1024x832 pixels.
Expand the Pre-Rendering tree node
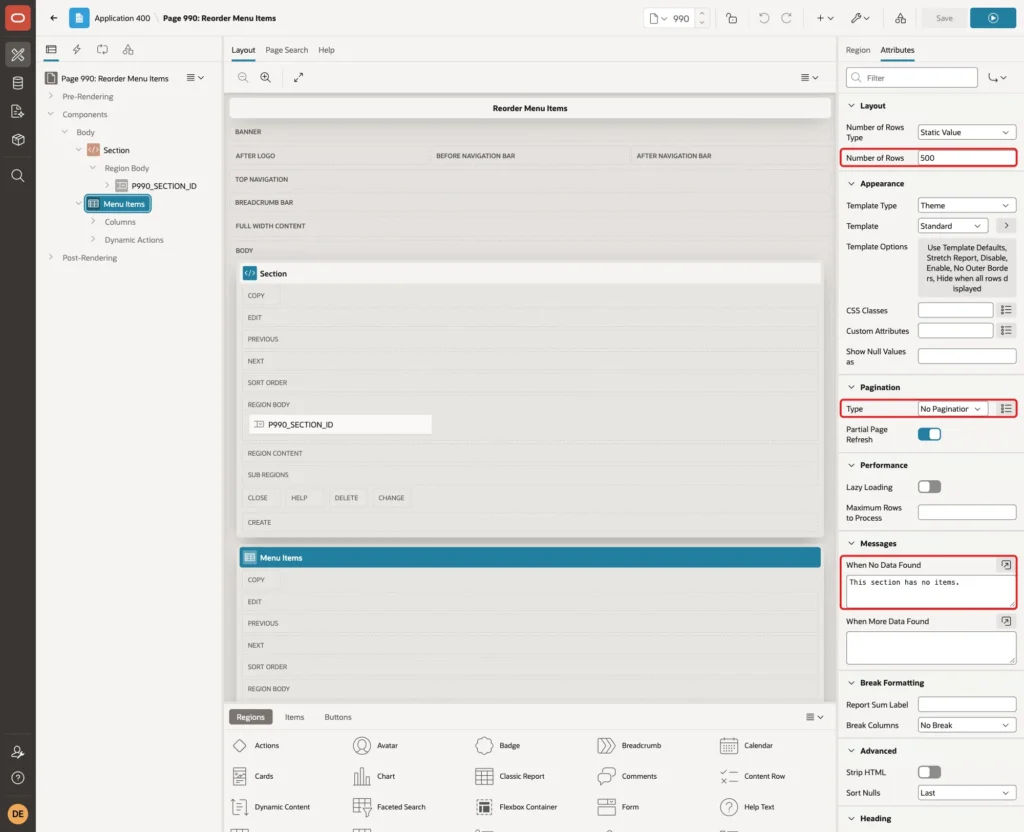click(51, 96)
